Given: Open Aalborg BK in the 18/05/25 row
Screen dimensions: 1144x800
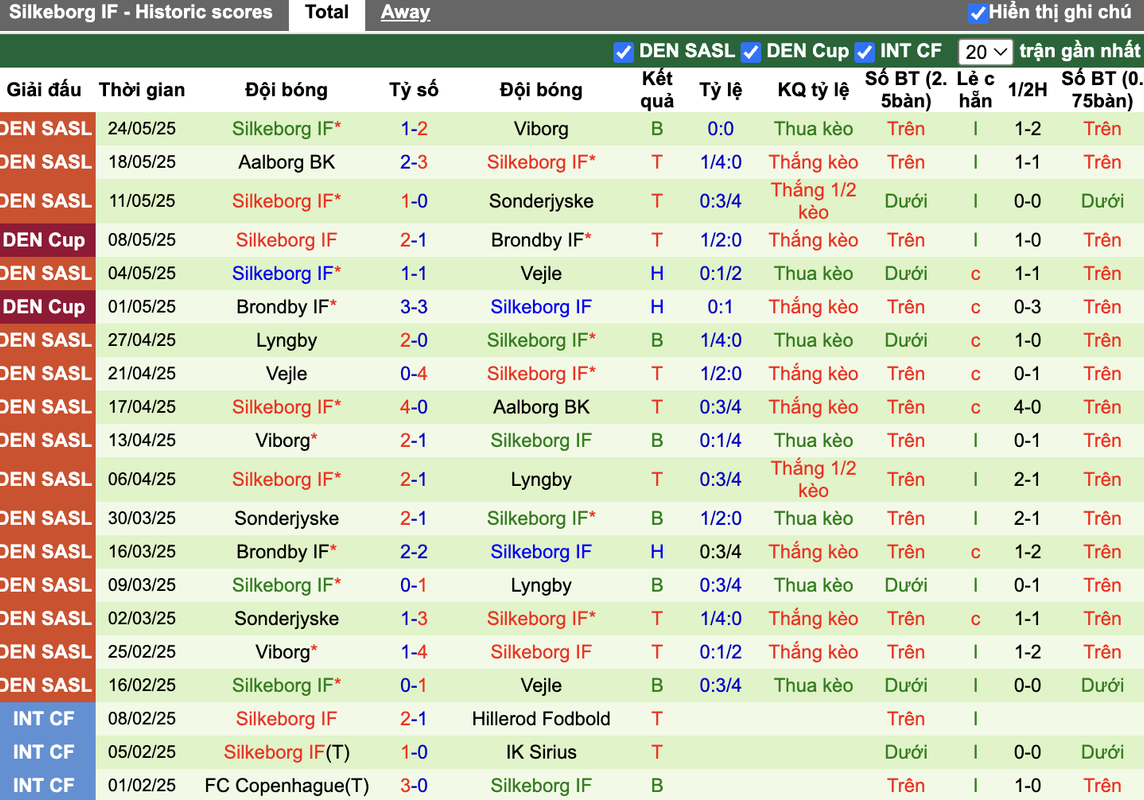Looking at the screenshot, I should click(287, 162).
